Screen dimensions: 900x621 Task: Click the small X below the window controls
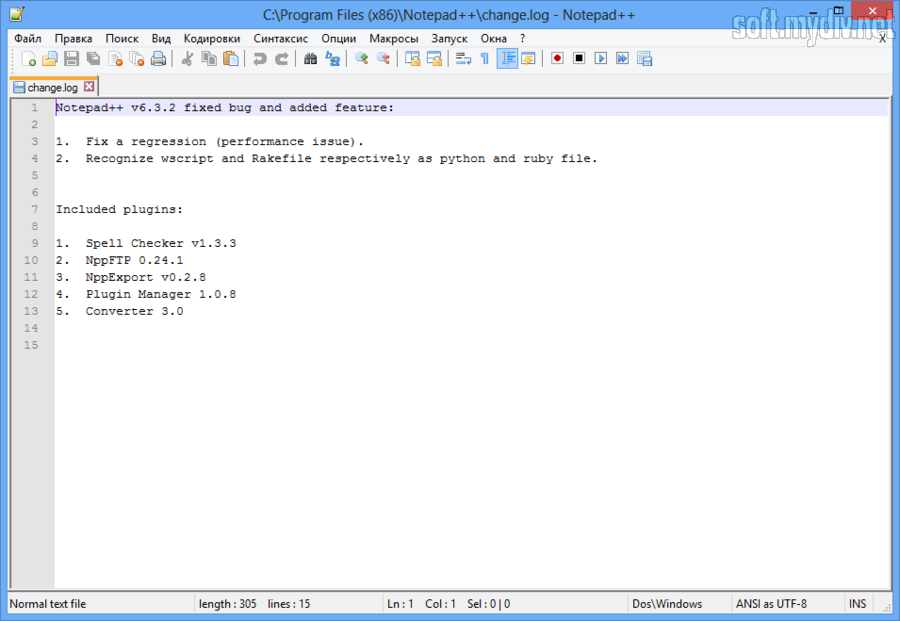[x=882, y=38]
